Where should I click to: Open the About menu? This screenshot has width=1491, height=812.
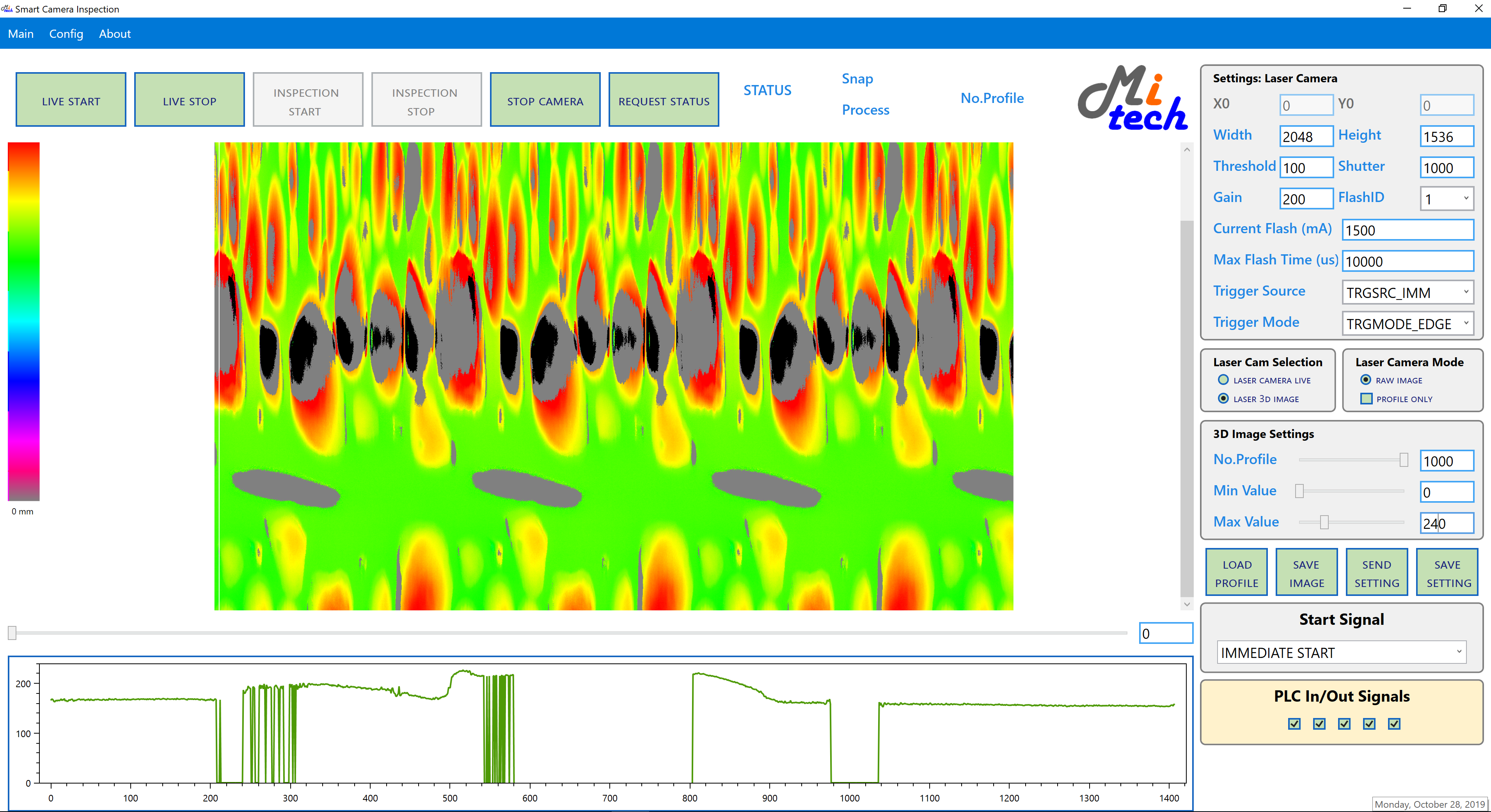(x=115, y=34)
